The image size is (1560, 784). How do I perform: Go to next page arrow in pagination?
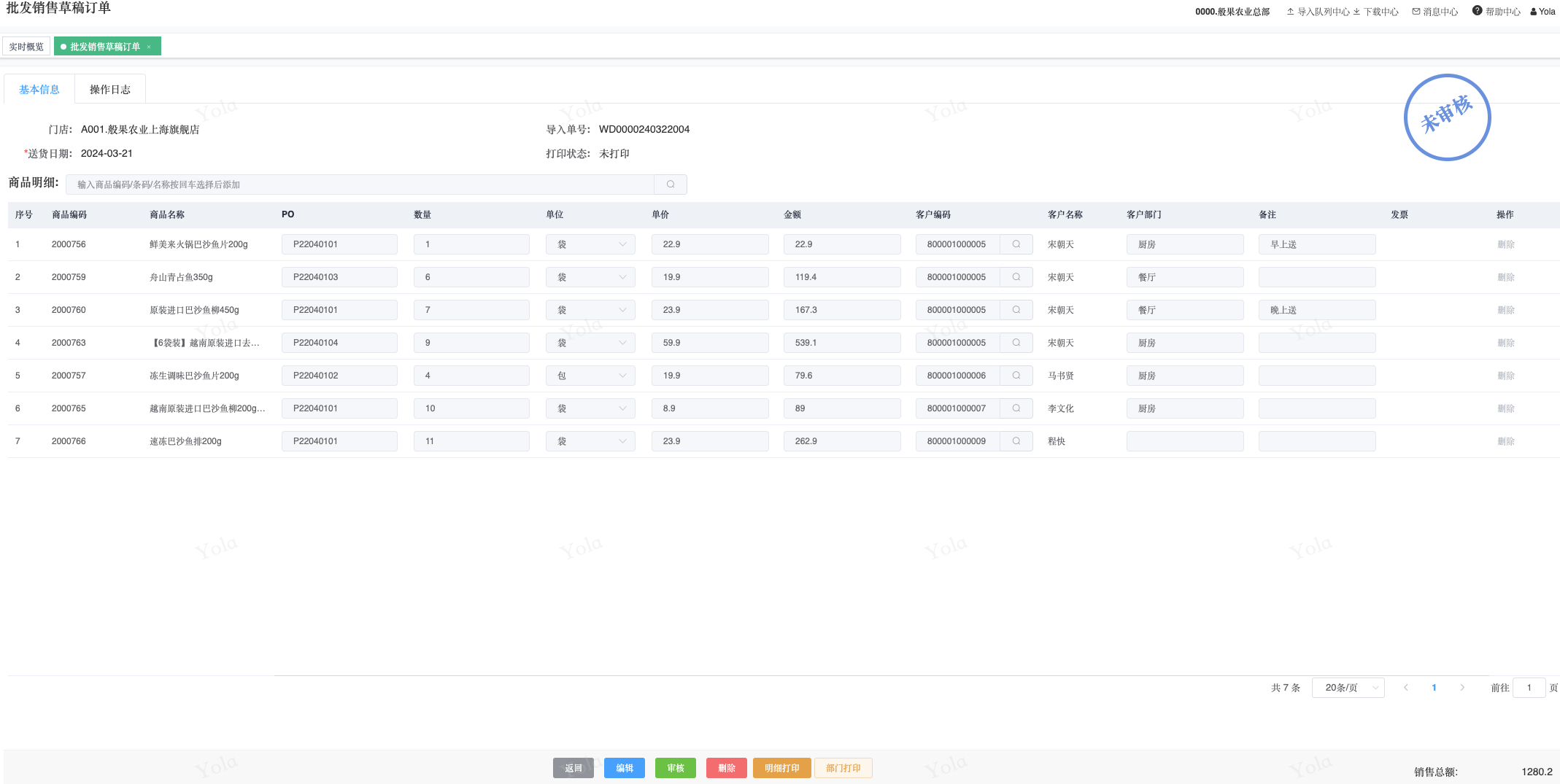tap(1461, 688)
